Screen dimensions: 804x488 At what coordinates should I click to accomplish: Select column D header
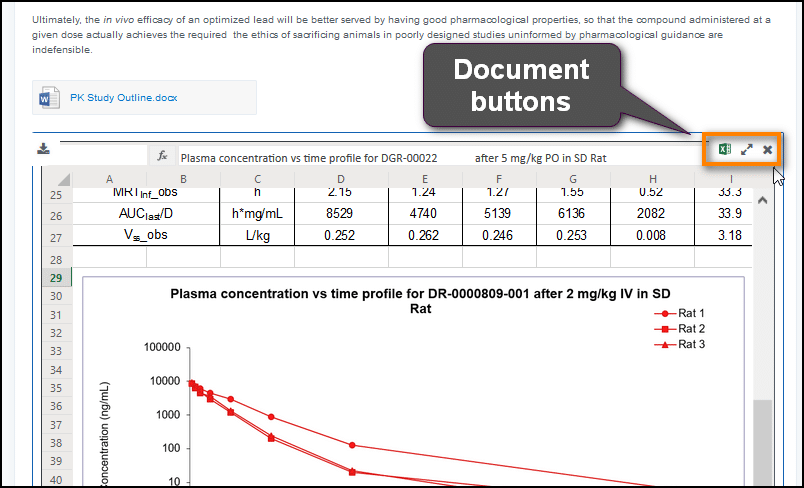pos(341,179)
